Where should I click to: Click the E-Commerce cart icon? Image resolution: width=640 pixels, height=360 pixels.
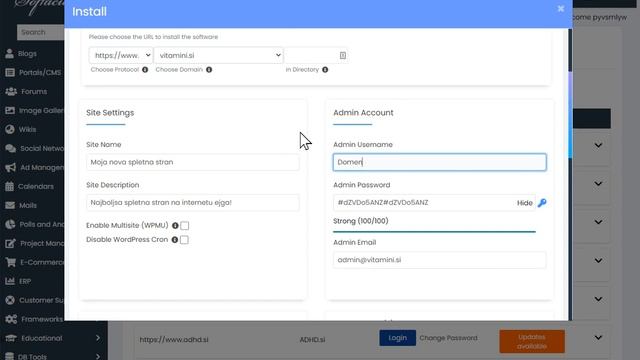coord(11,262)
